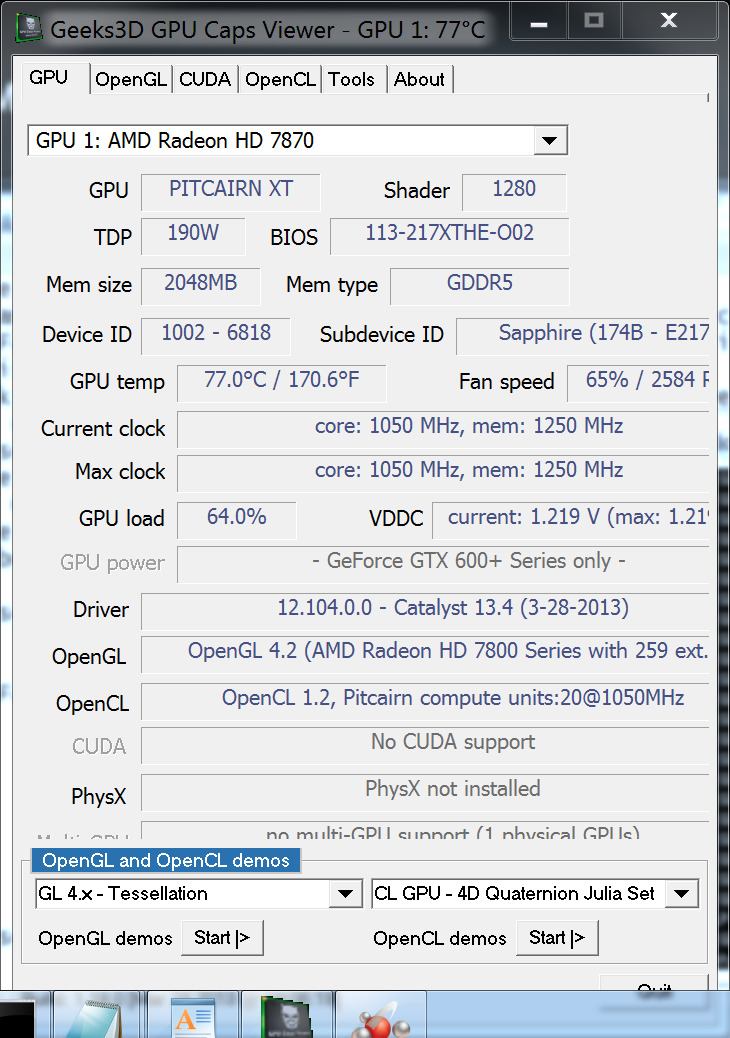Click the Driver Catalyst 13.4 field
Screen dimensions: 730x1038
426,611
